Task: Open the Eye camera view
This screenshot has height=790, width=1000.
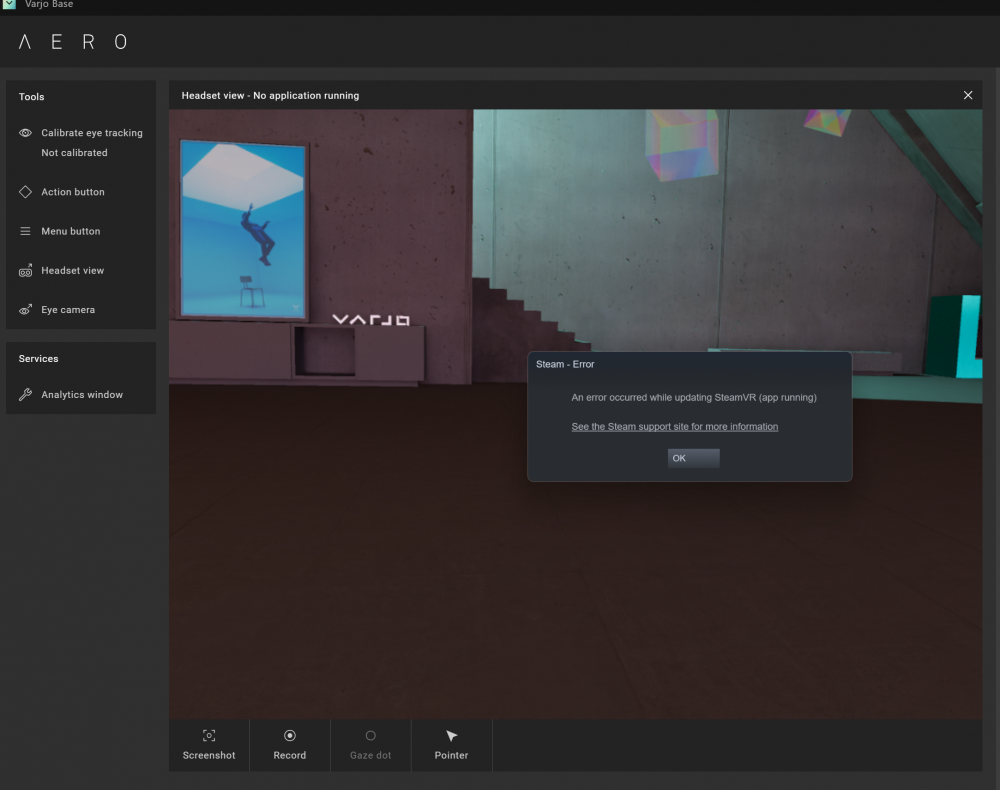Action: [x=66, y=309]
